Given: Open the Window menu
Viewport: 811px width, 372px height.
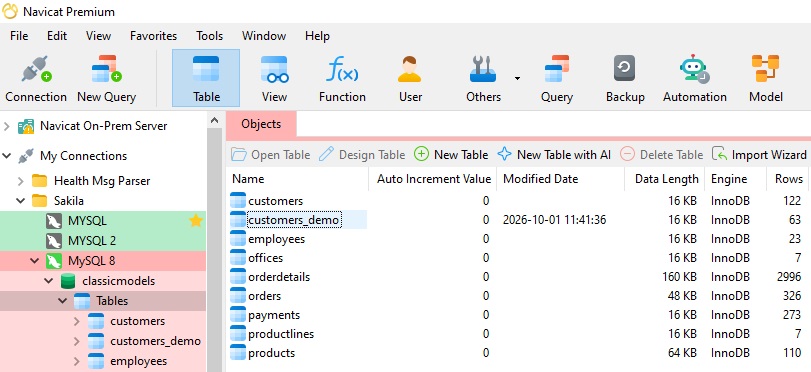Looking at the screenshot, I should click(x=264, y=36).
